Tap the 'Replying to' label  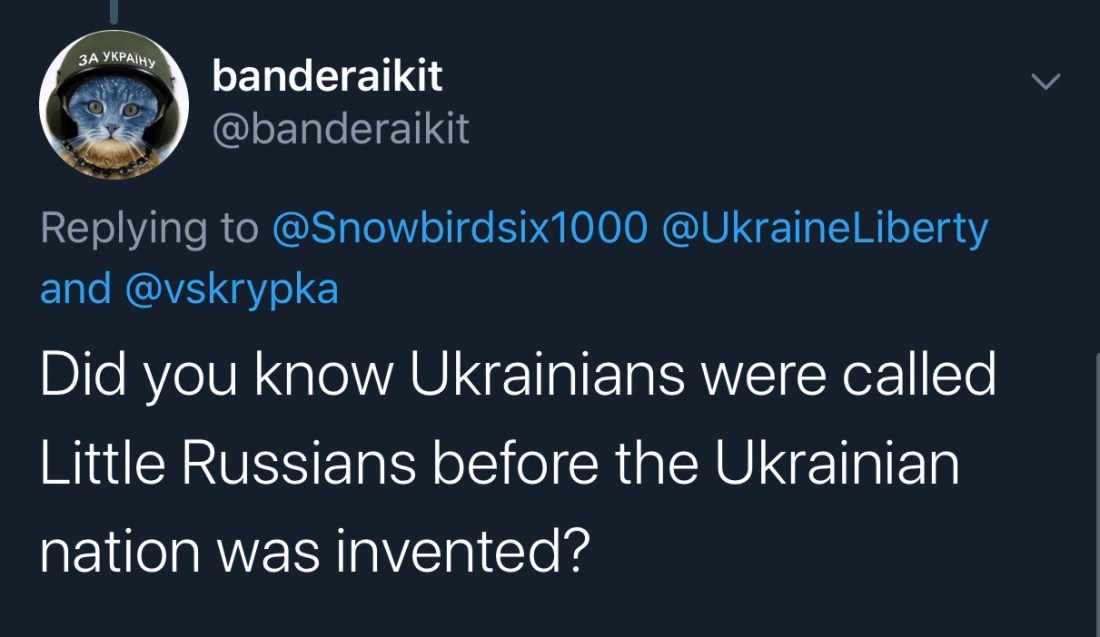(148, 229)
